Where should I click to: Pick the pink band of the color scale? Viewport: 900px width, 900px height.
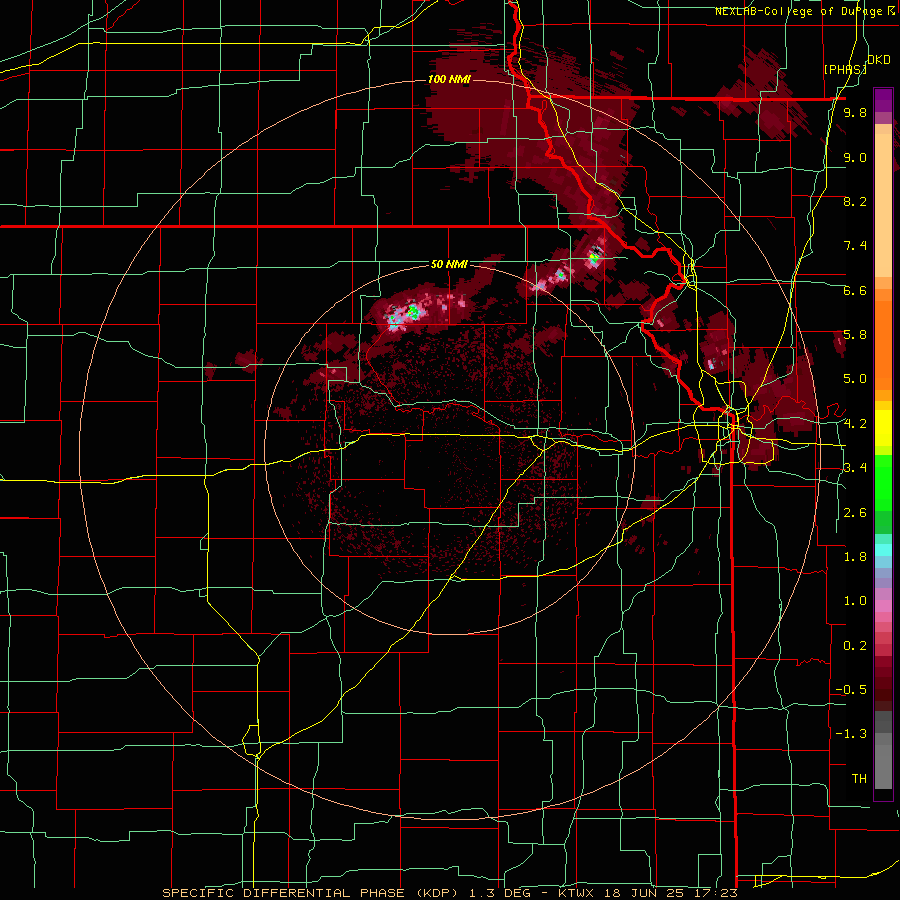pos(883,606)
